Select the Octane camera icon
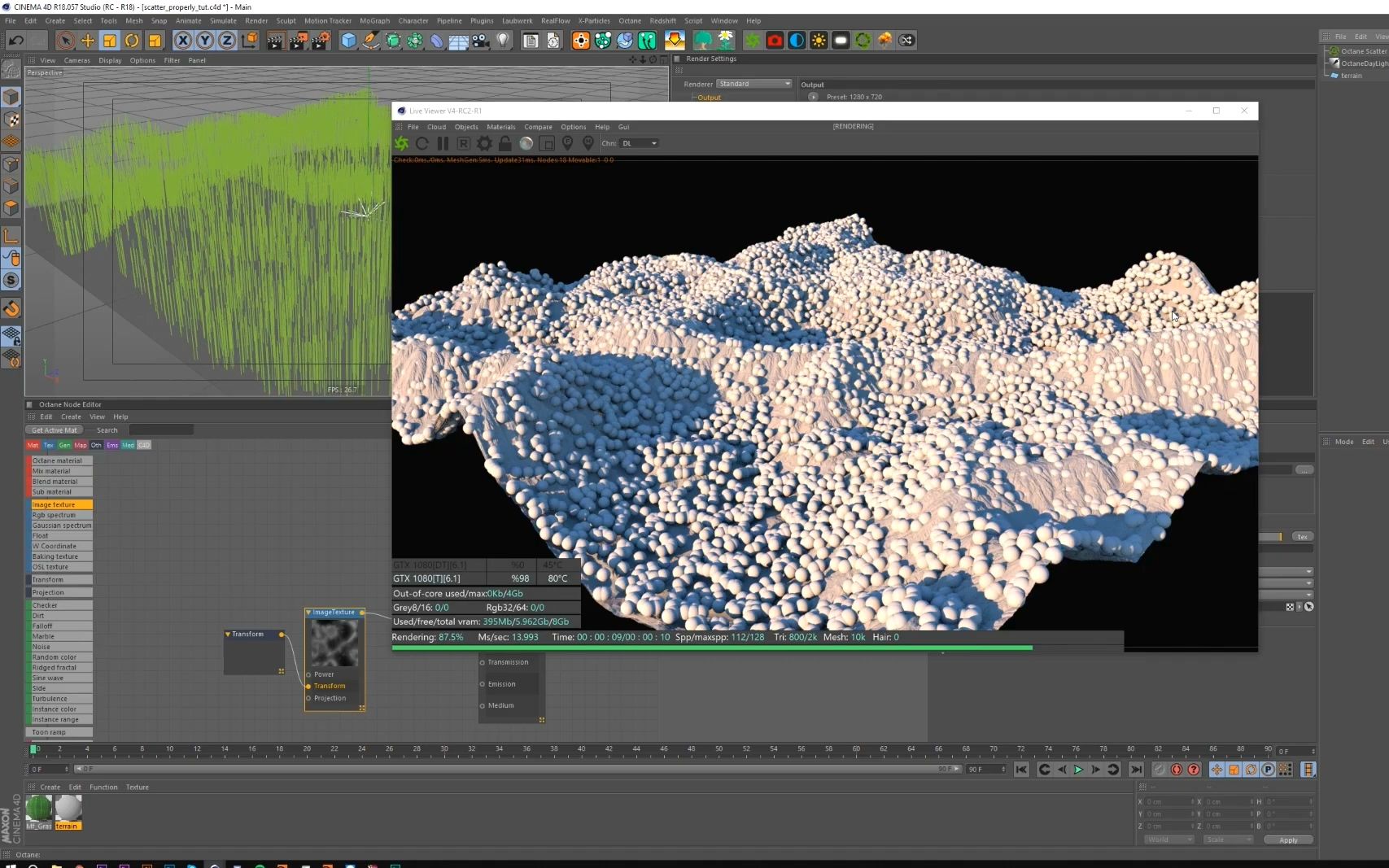The image size is (1389, 868). coord(774,40)
